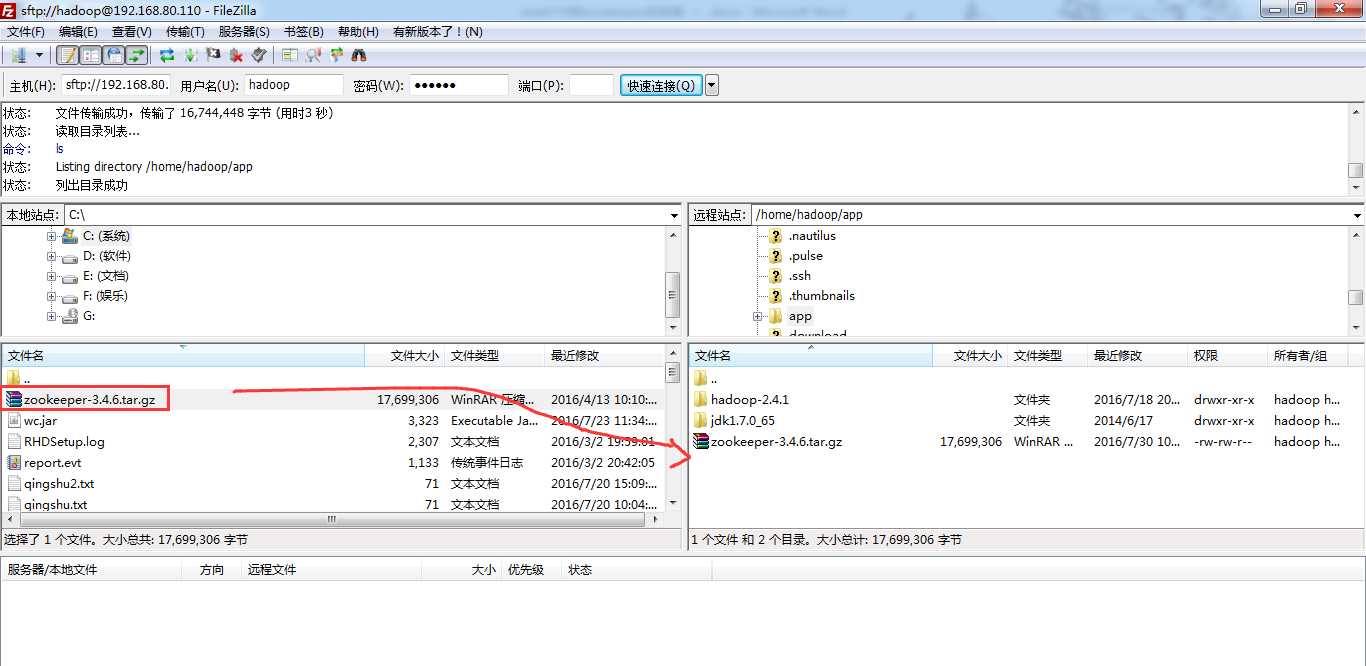Expand the remote app folder node

(758, 316)
